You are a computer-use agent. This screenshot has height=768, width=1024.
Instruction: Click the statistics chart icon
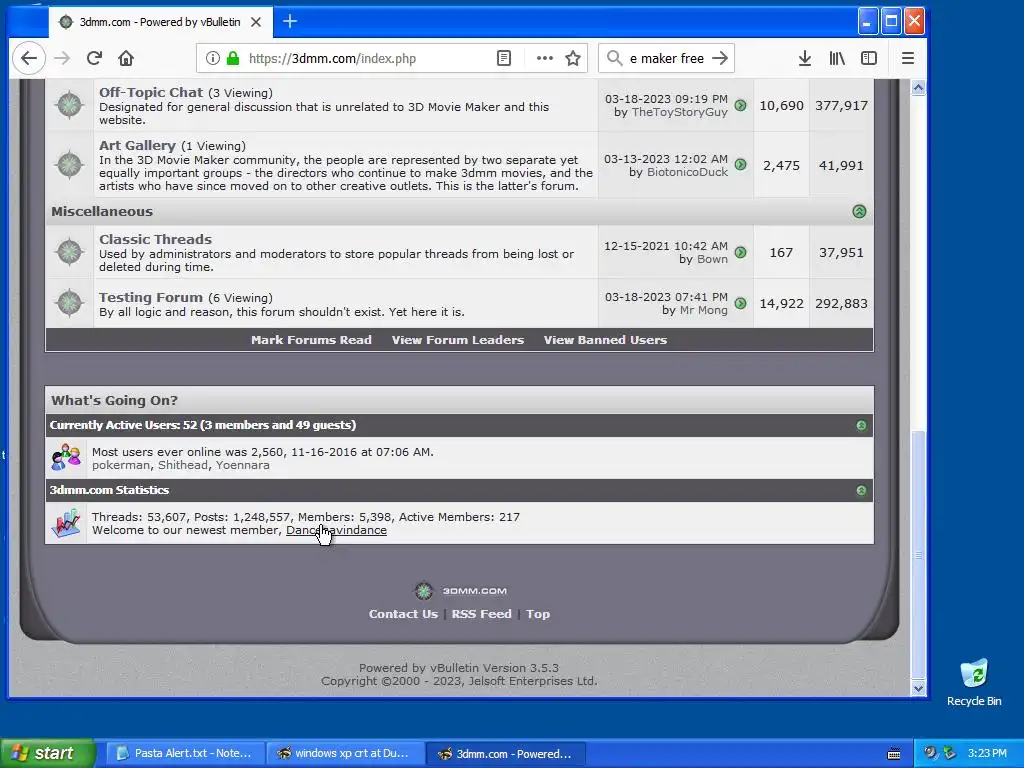(66, 522)
